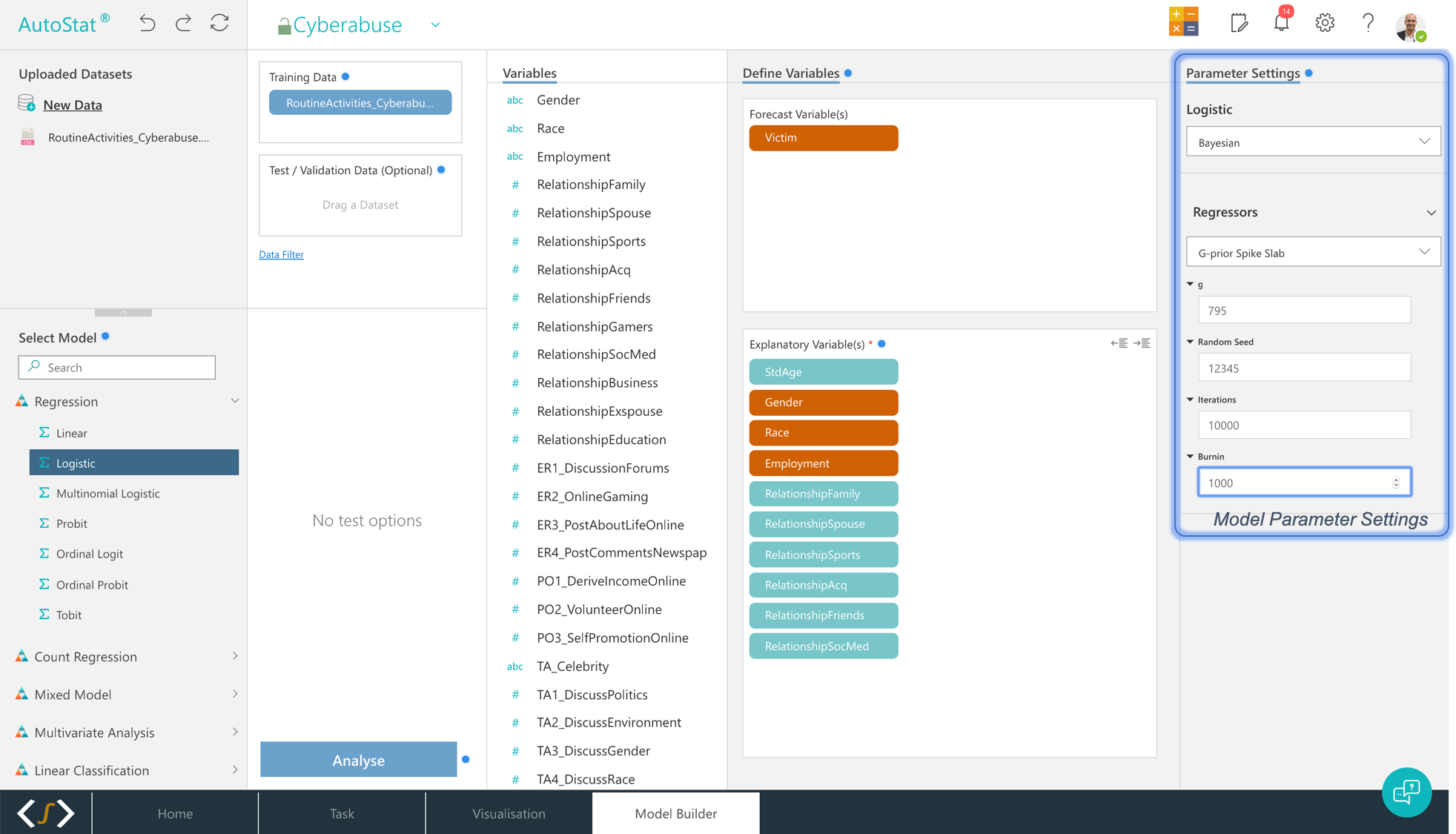The image size is (1456, 834).
Task: Open the chat help bubble button
Action: click(x=1406, y=792)
